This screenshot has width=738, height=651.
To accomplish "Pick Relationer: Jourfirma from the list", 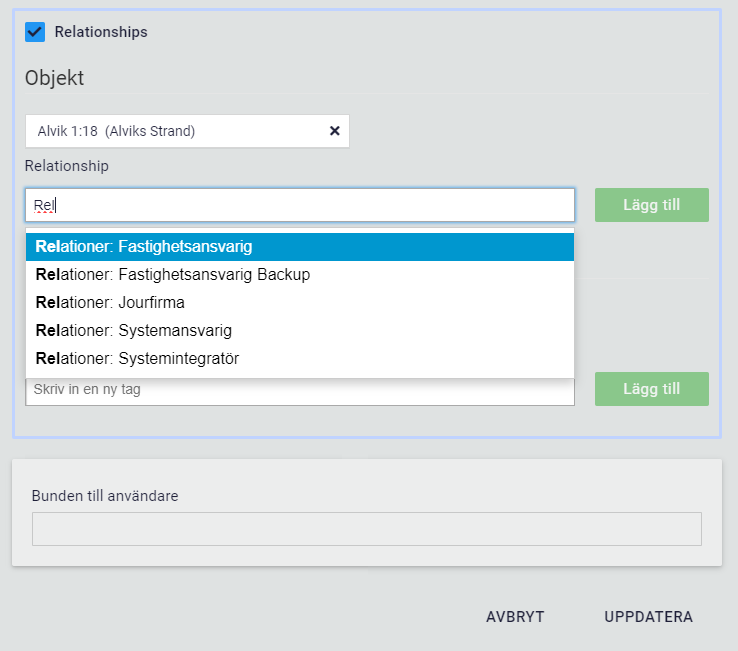I will [x=300, y=302].
